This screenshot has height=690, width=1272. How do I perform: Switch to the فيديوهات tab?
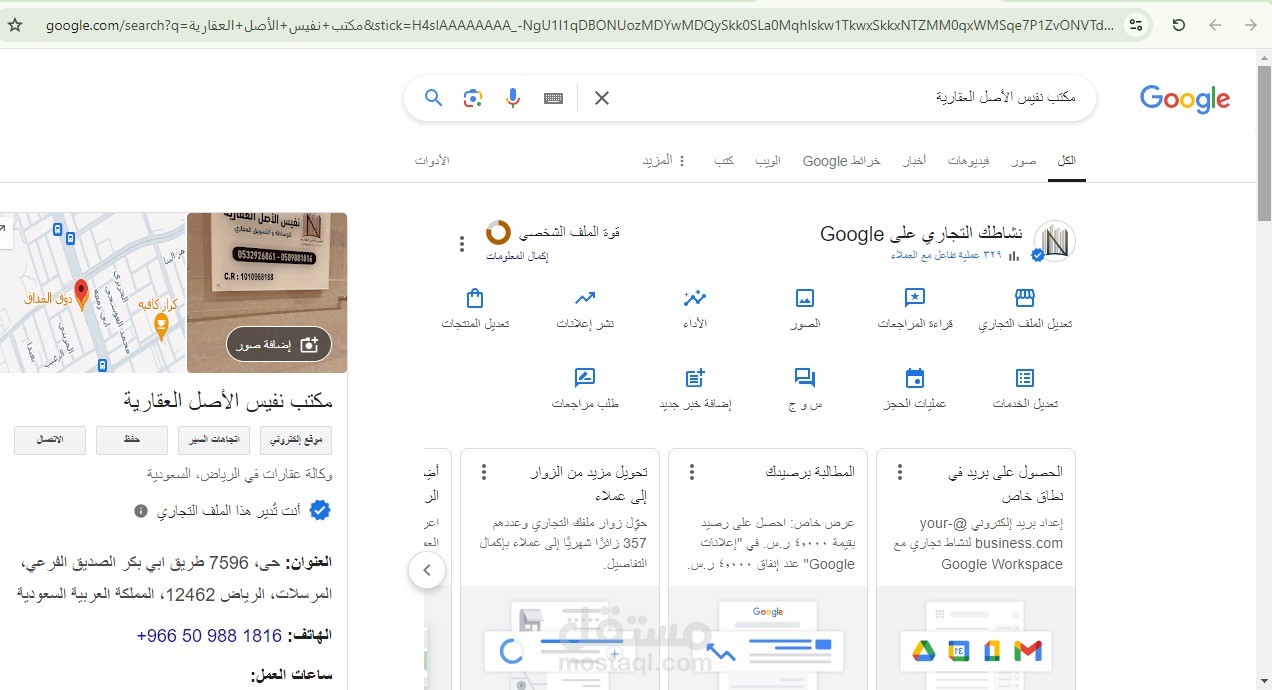coord(969,161)
